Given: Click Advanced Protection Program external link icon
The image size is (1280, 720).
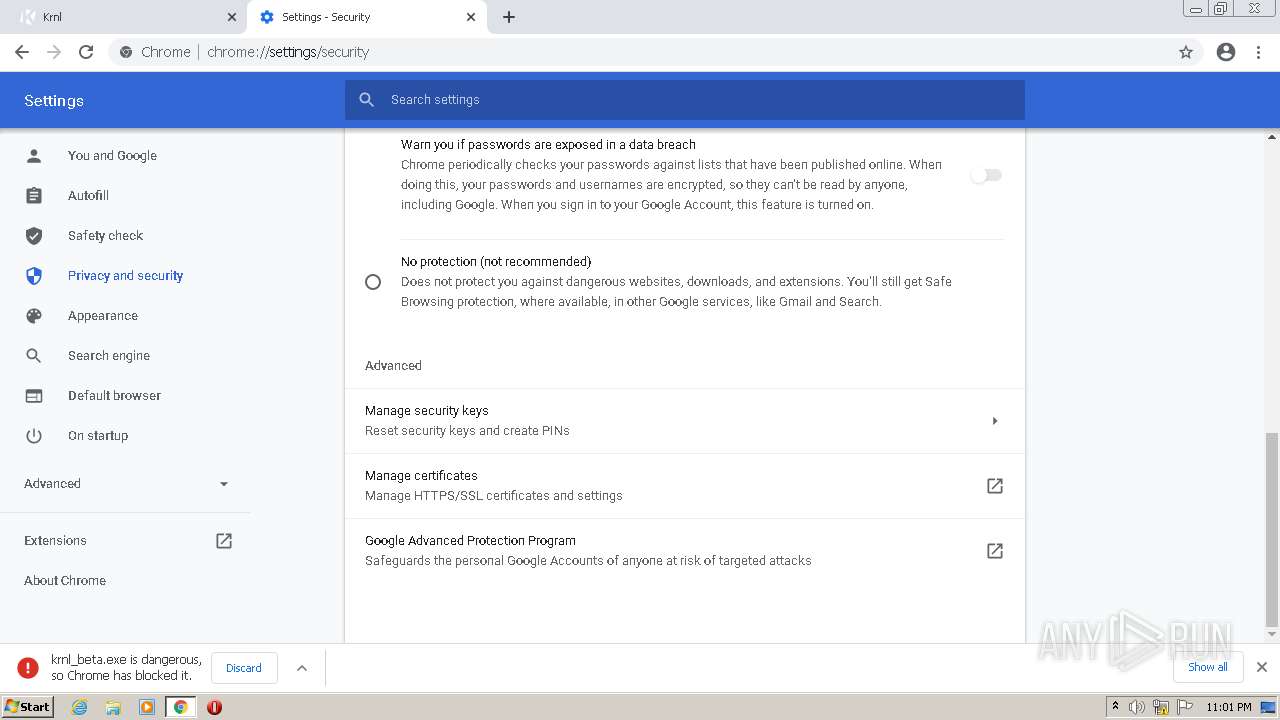Looking at the screenshot, I should 995,551.
